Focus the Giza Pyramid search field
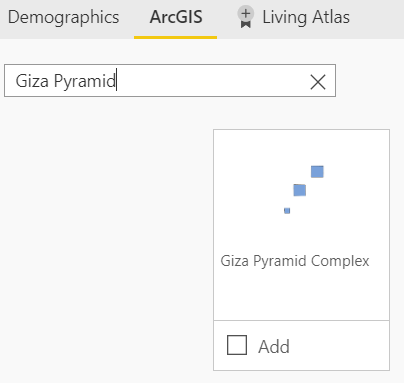This screenshot has width=404, height=383. point(170,81)
